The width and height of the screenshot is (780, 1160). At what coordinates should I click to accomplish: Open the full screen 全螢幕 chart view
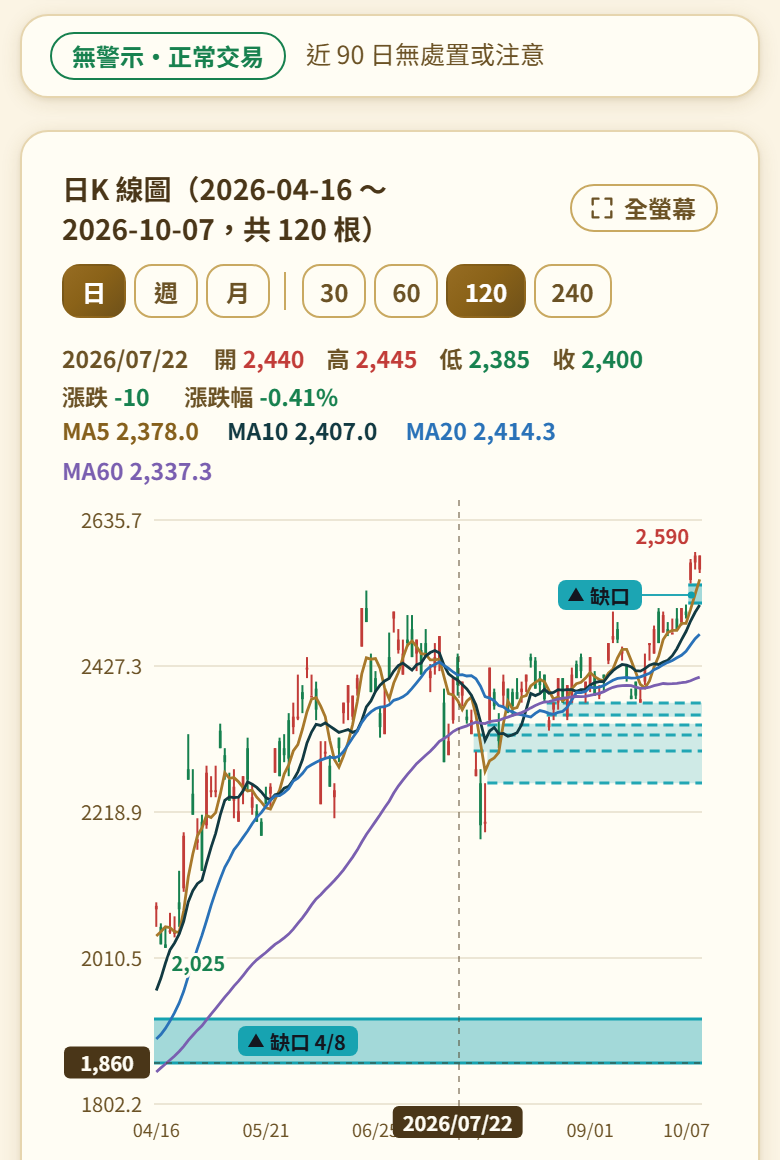pyautogui.click(x=643, y=208)
